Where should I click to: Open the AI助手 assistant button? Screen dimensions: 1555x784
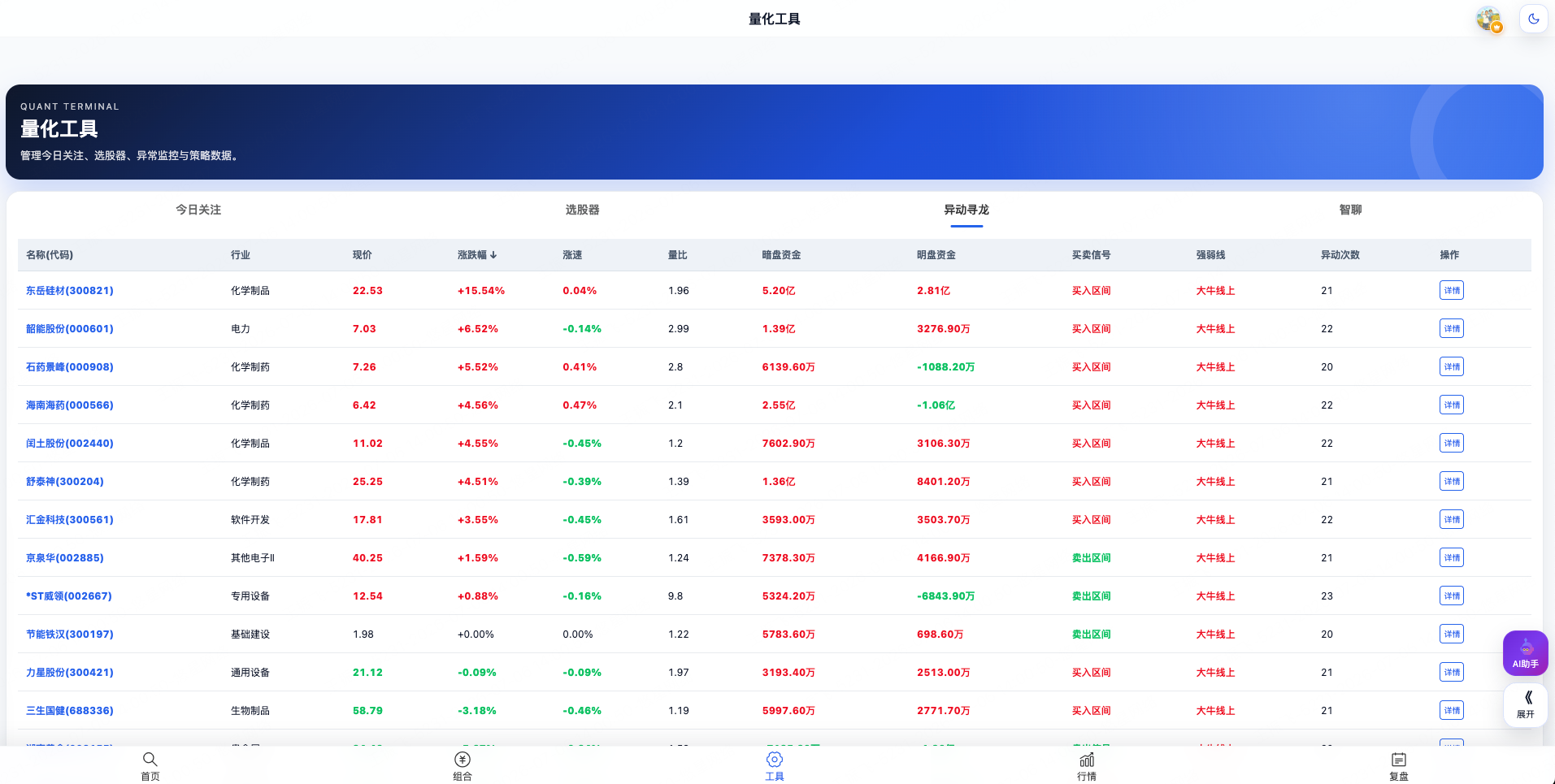[1525, 653]
